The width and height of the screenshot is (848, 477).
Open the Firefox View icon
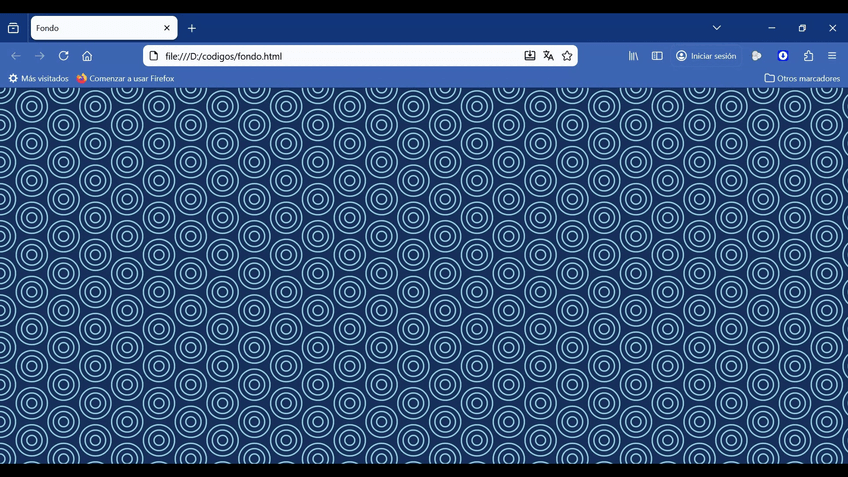click(13, 28)
